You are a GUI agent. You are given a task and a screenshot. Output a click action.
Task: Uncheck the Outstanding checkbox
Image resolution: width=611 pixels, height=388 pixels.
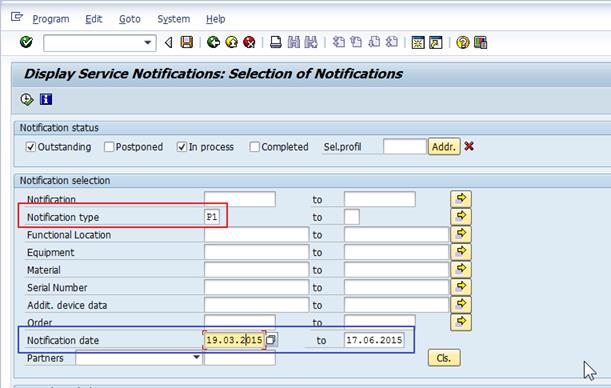30,147
